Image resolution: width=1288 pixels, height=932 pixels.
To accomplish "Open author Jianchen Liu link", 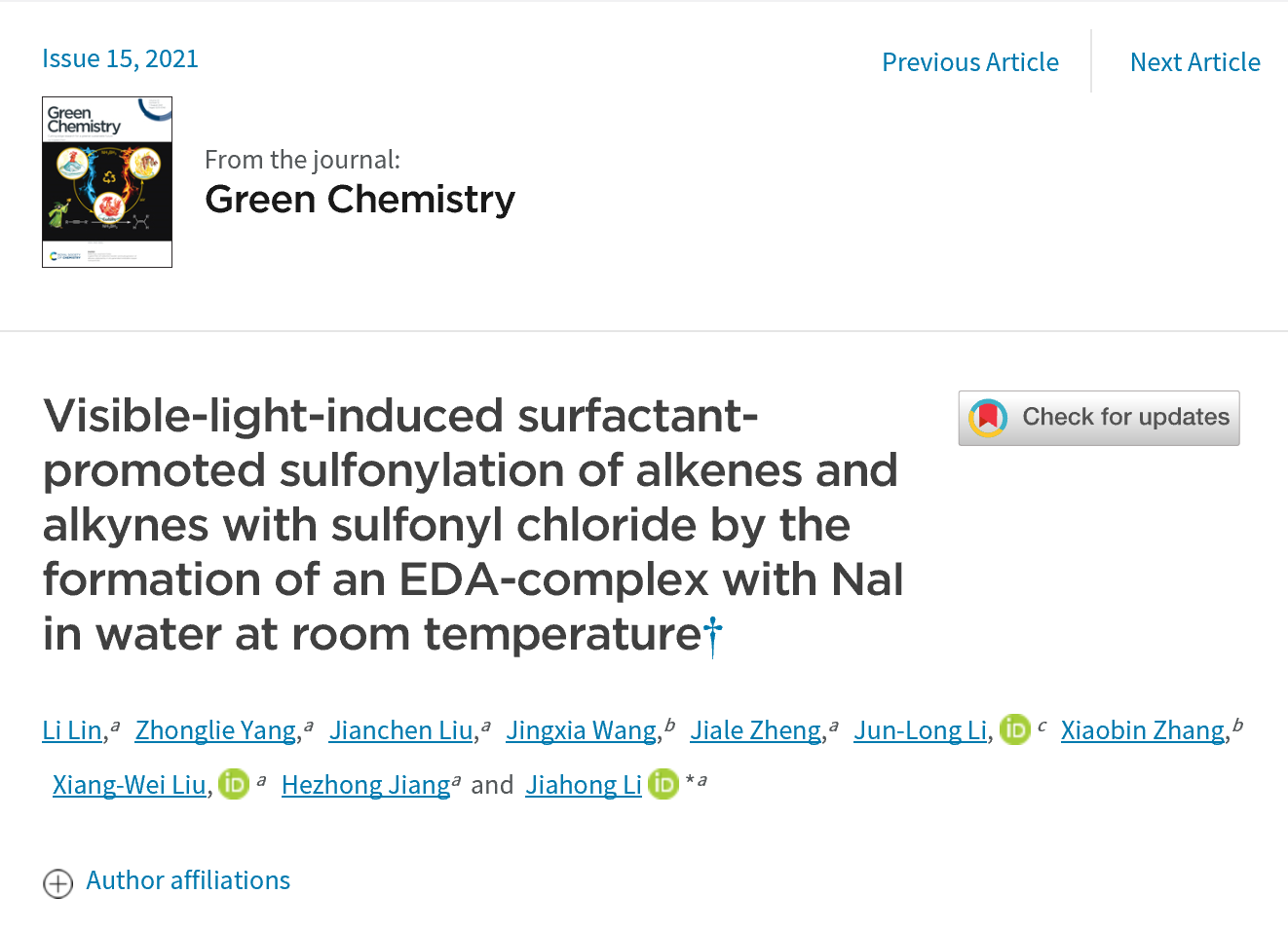I will click(400, 730).
